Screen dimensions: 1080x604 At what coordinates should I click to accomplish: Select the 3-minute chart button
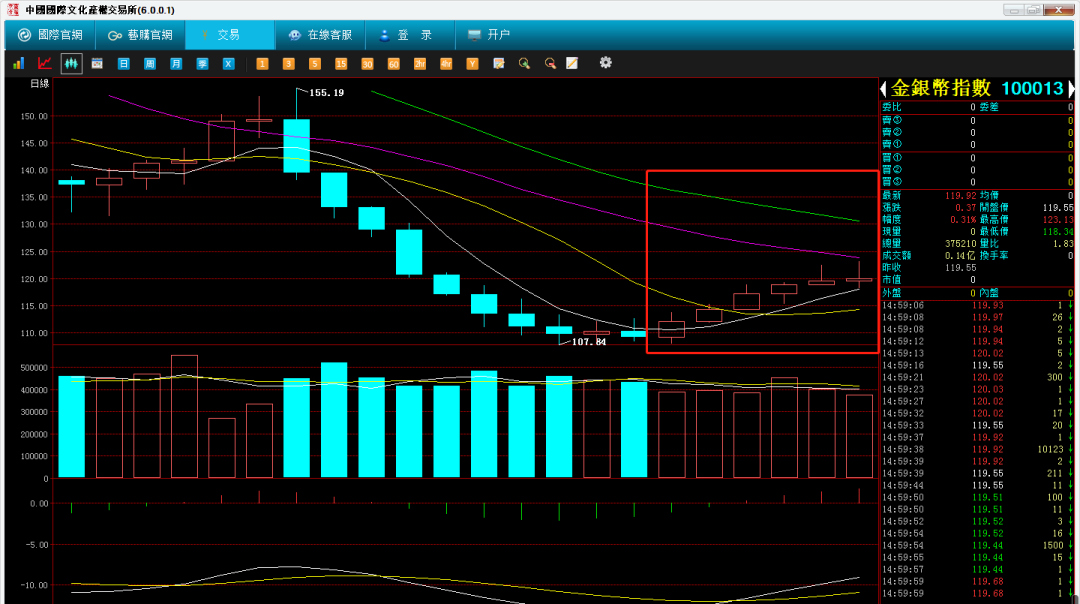(x=288, y=63)
